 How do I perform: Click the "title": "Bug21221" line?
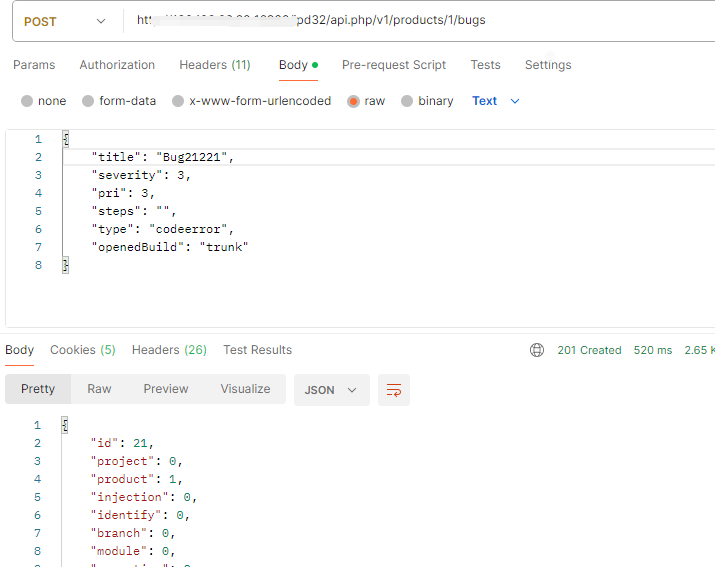click(163, 157)
